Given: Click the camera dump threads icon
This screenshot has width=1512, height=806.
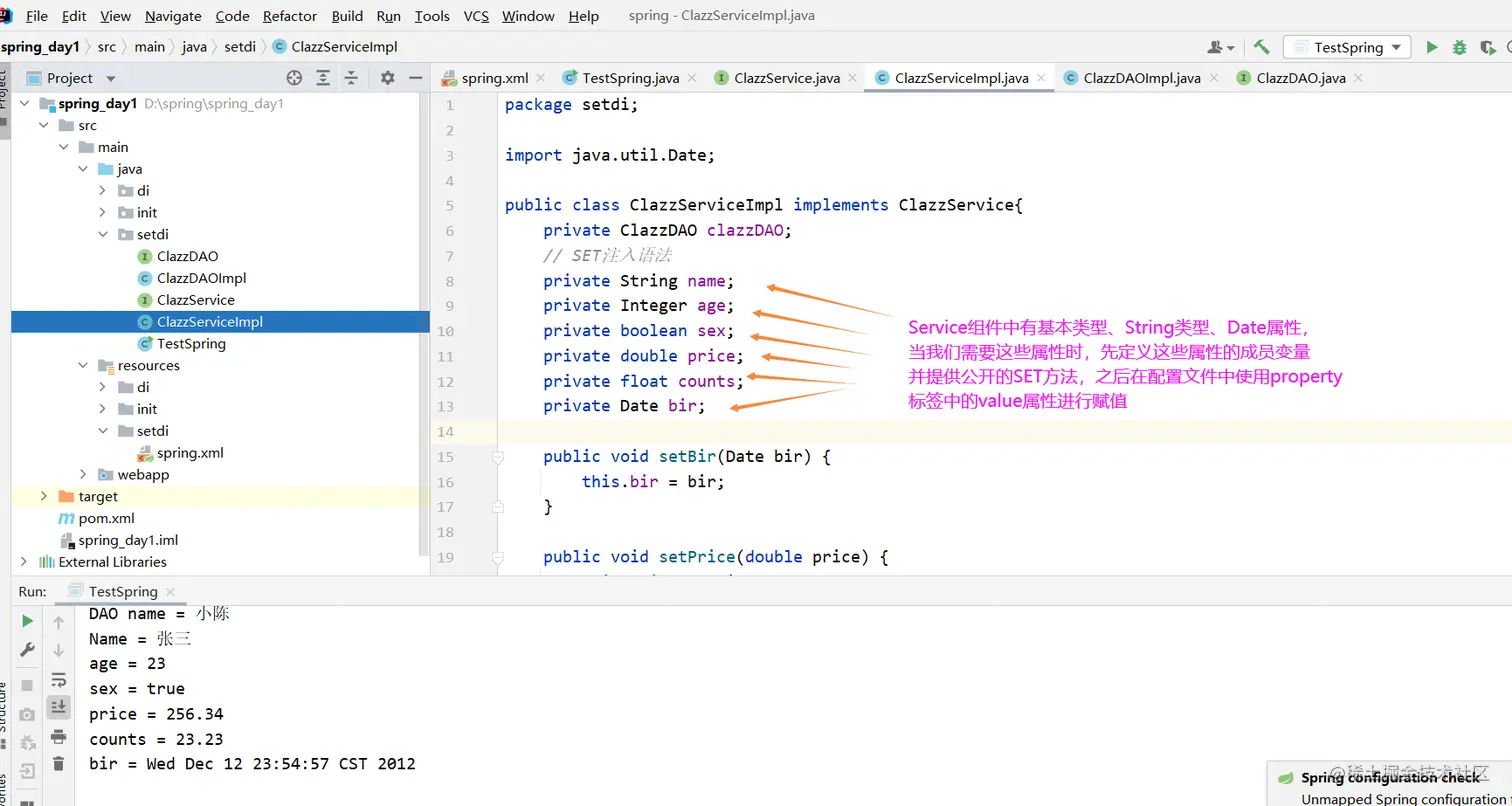Looking at the screenshot, I should 27,714.
